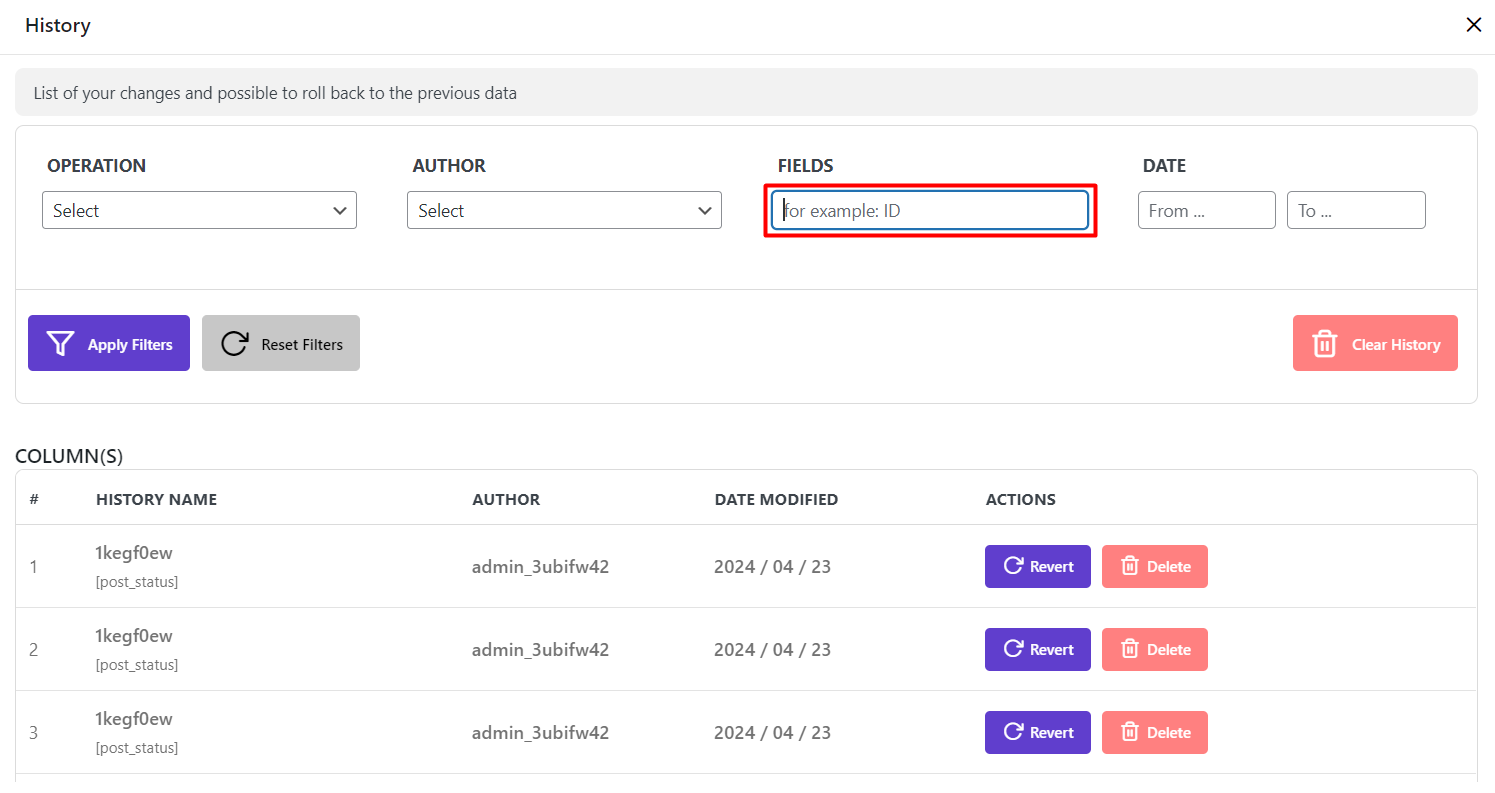Click the trash icon in row 1 Delete

click(x=1130, y=566)
